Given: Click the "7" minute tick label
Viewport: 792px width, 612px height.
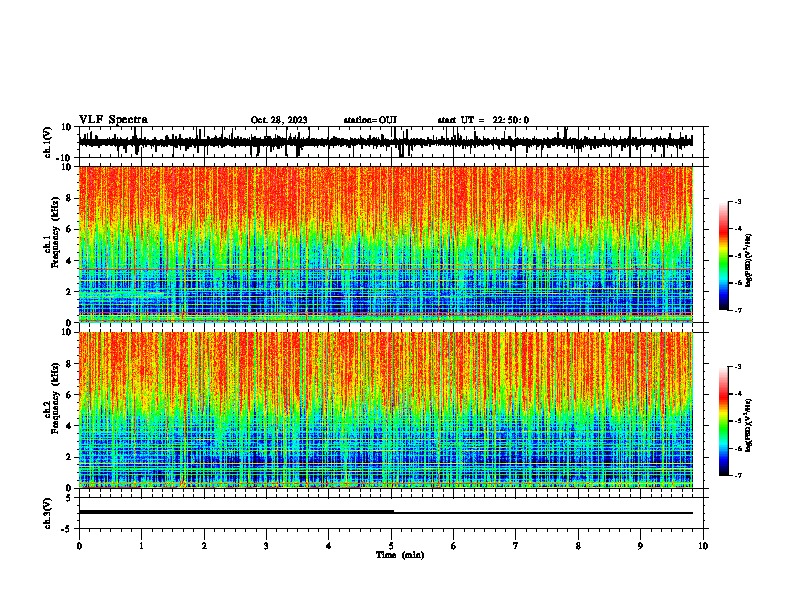Looking at the screenshot, I should click(x=516, y=546).
